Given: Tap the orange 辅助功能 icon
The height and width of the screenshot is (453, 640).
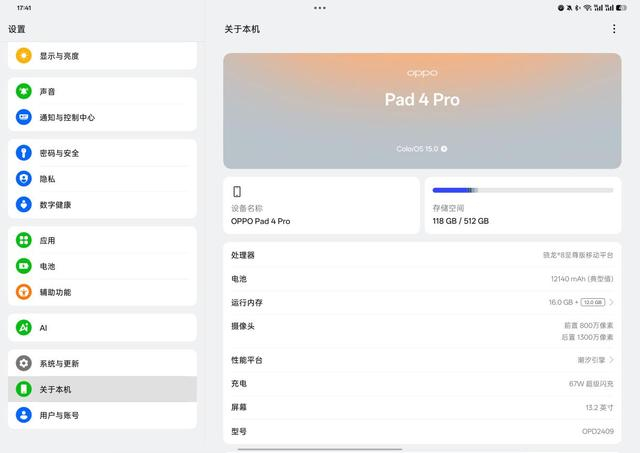Looking at the screenshot, I should click(24, 292).
